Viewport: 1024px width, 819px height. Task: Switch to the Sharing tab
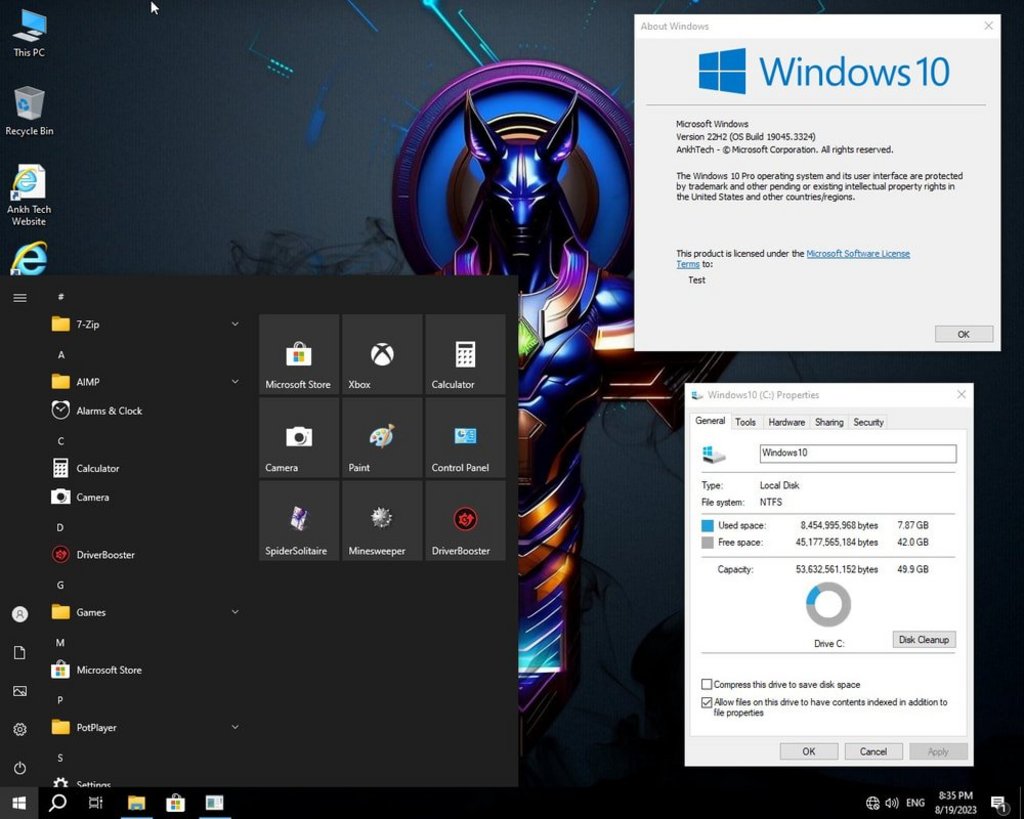[x=829, y=422]
